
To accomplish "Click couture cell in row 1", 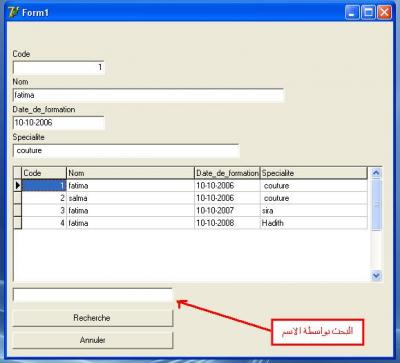I will pos(314,185).
